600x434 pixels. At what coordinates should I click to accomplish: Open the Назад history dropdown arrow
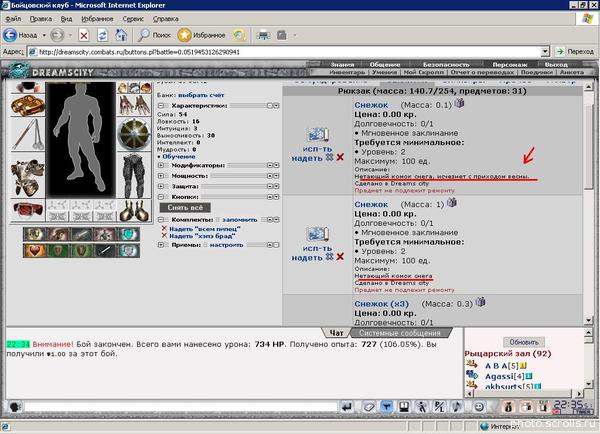[44, 36]
